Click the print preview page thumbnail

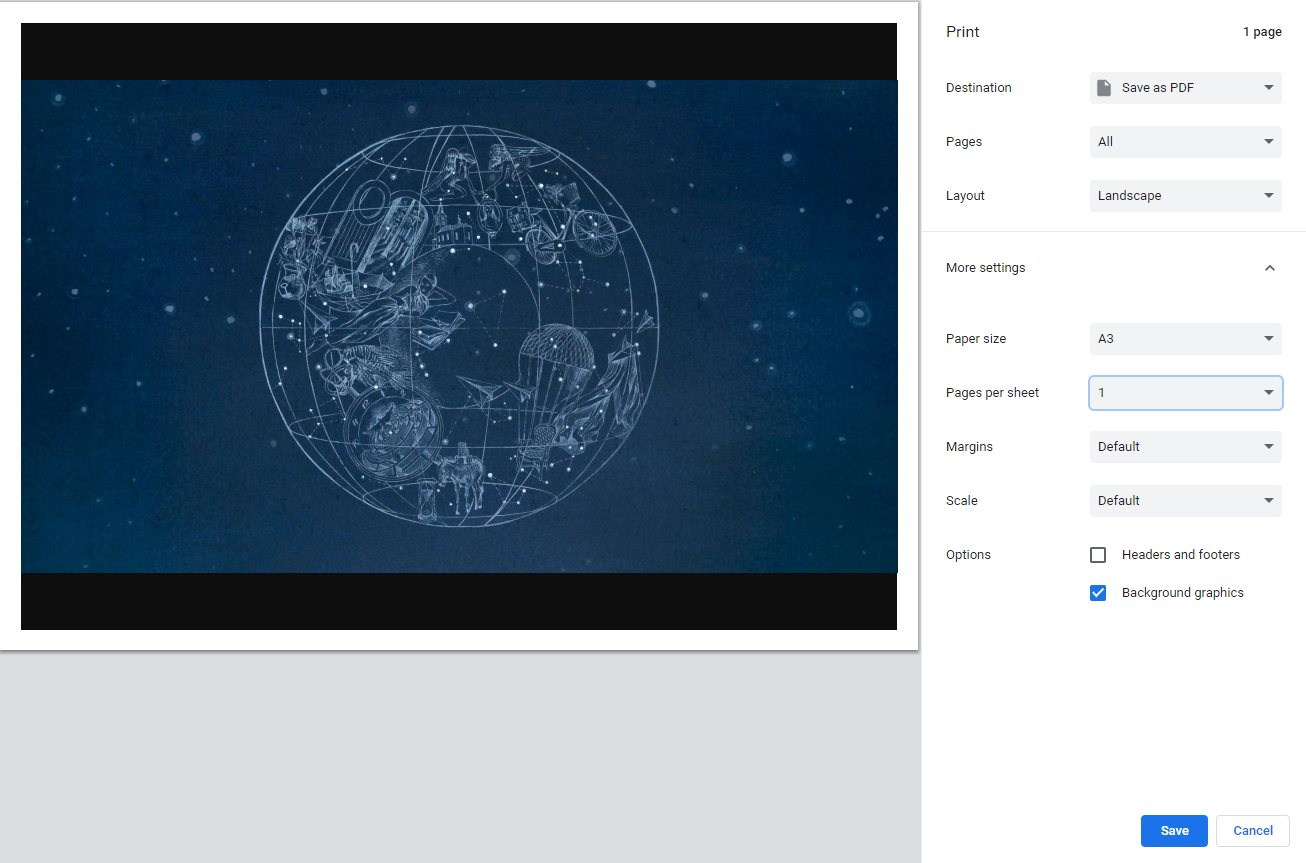coord(459,326)
